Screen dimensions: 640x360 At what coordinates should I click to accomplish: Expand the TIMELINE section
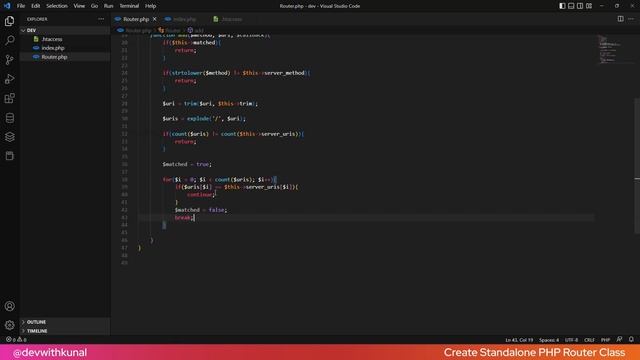click(x=64, y=331)
